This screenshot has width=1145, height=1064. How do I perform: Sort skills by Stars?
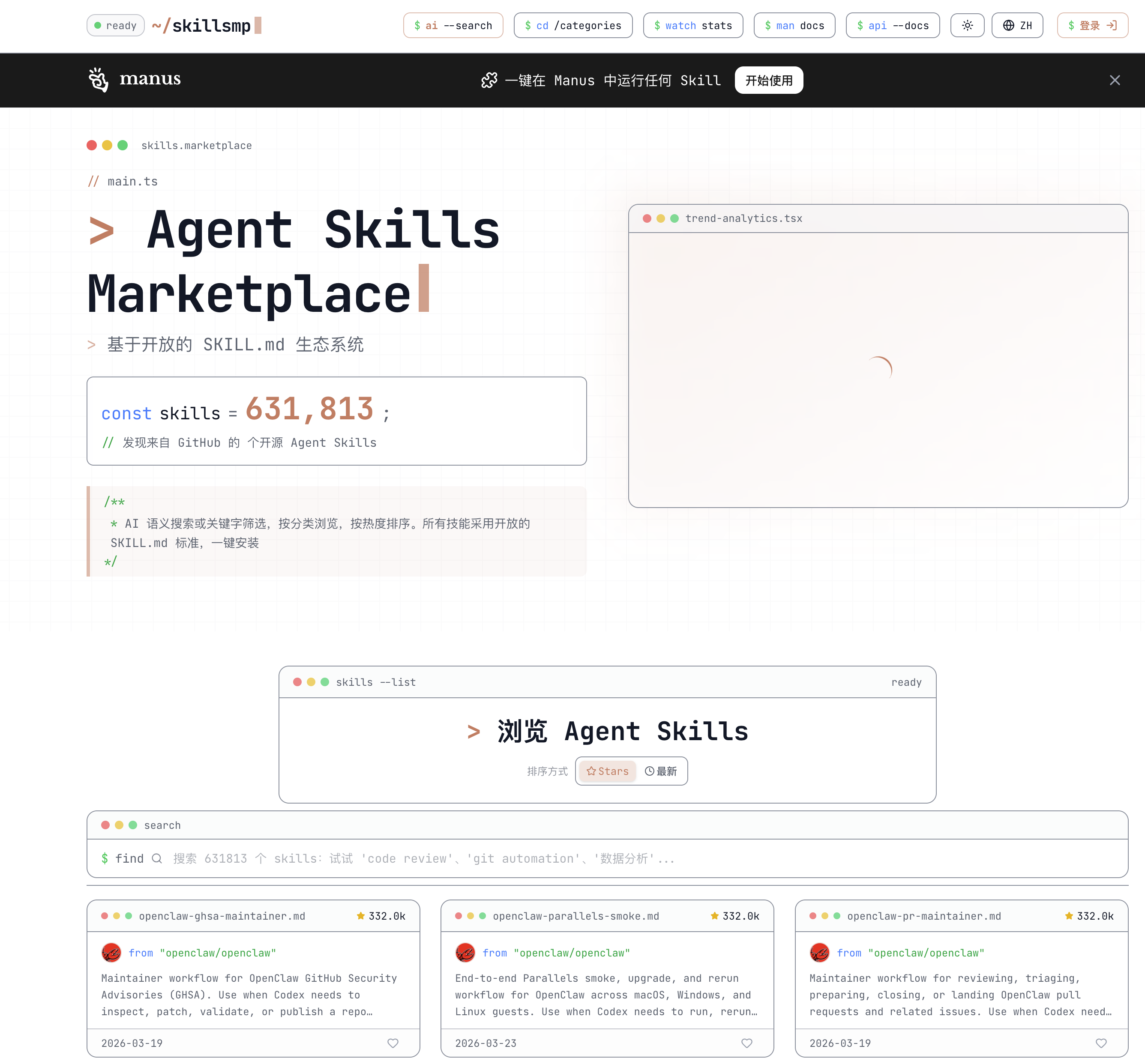click(607, 771)
